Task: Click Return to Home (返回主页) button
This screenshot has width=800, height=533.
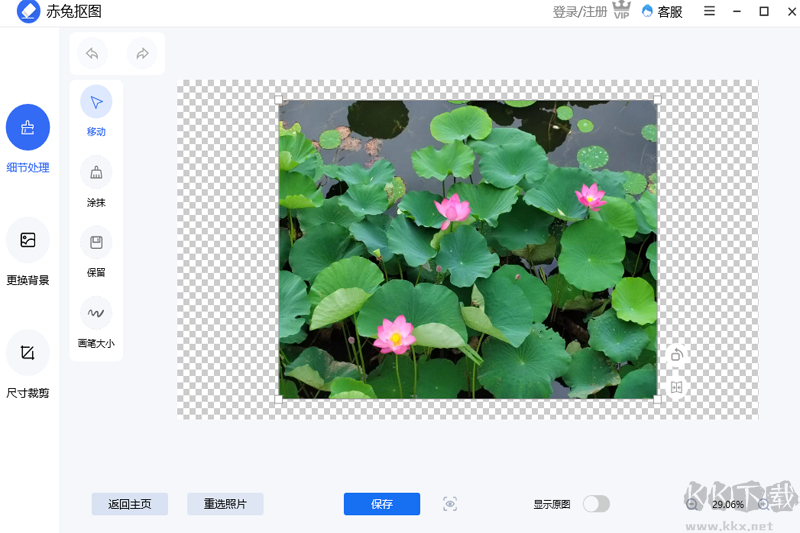Action: (x=130, y=504)
